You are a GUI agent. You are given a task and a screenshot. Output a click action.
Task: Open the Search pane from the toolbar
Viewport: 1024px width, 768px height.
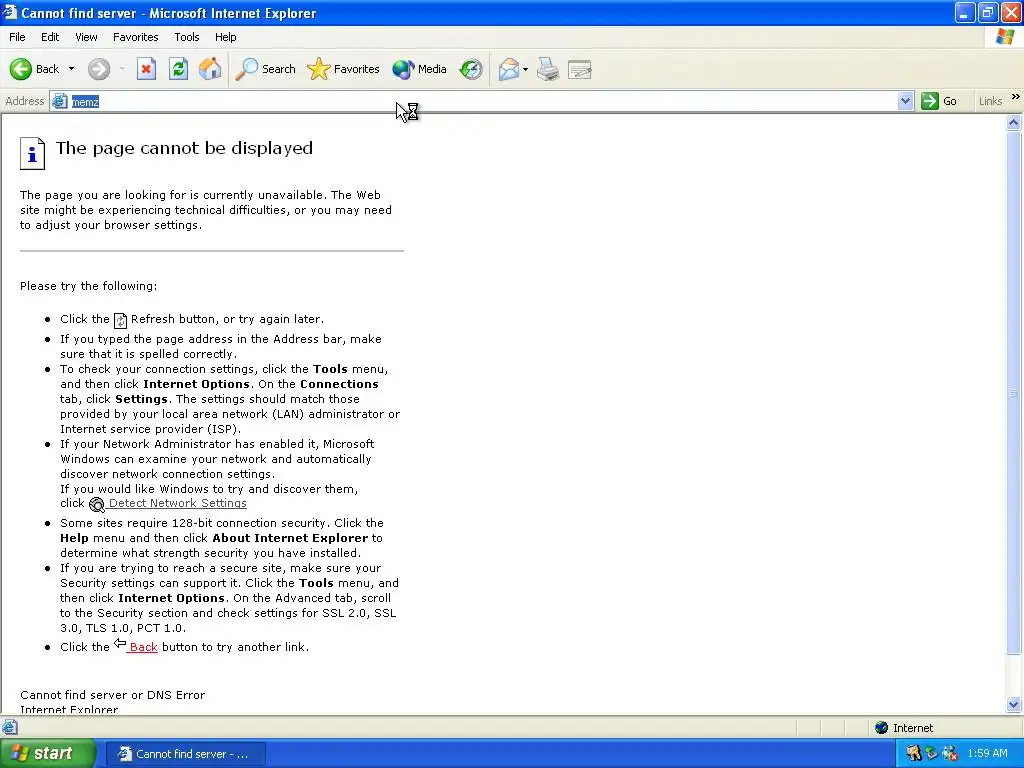click(265, 69)
